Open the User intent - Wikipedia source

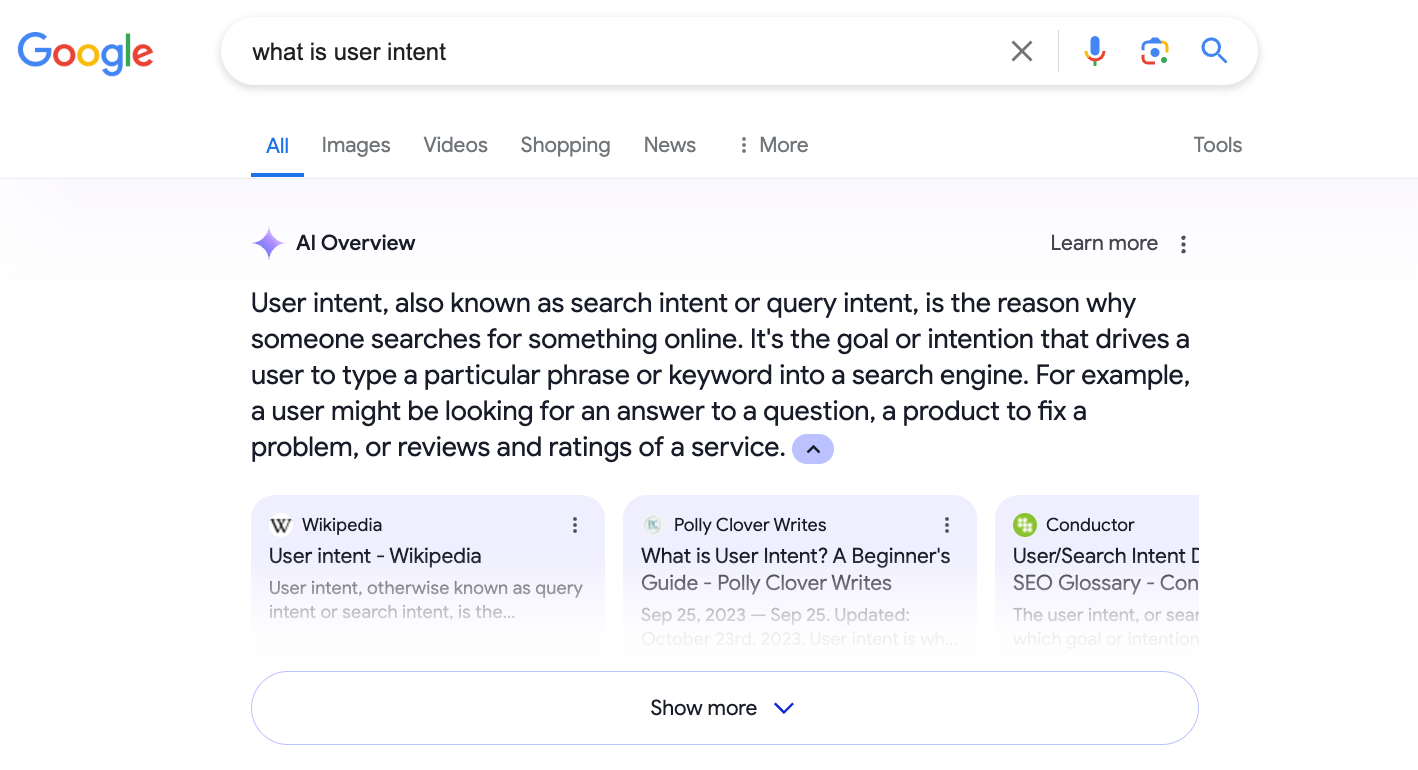[375, 556]
